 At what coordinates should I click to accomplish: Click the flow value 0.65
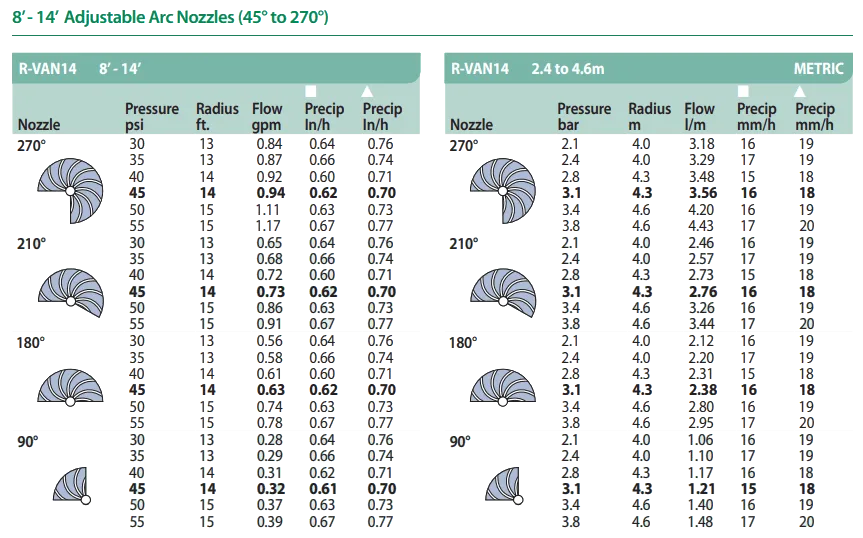pos(269,243)
